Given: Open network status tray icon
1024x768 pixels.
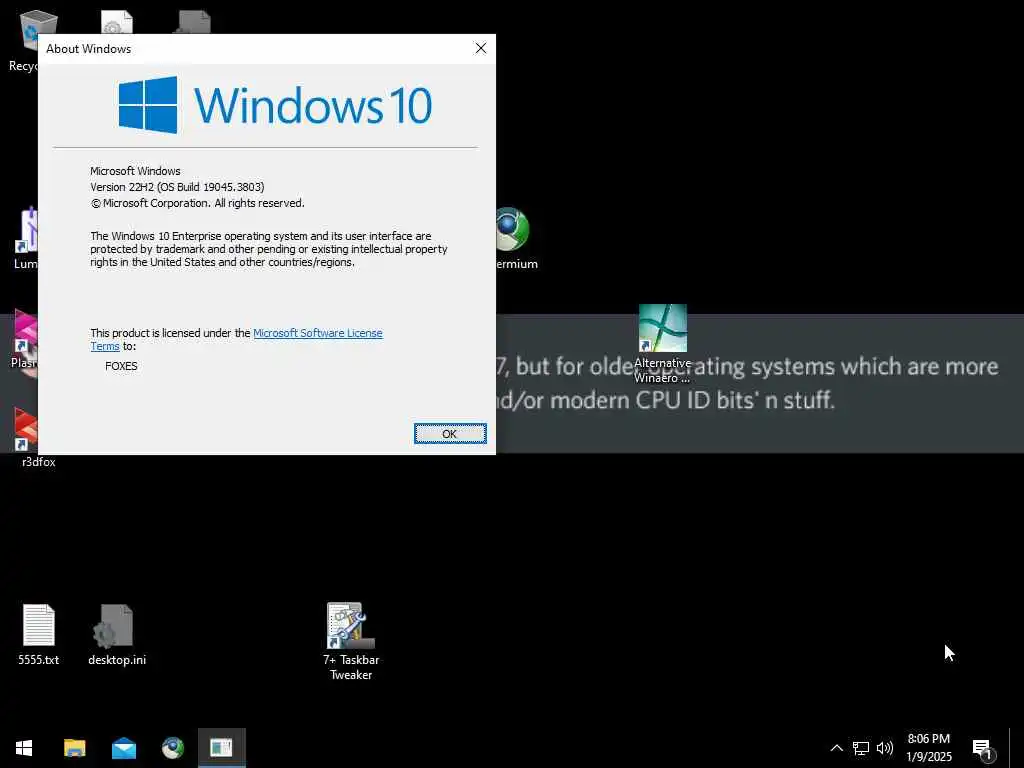Looking at the screenshot, I should click(x=861, y=748).
